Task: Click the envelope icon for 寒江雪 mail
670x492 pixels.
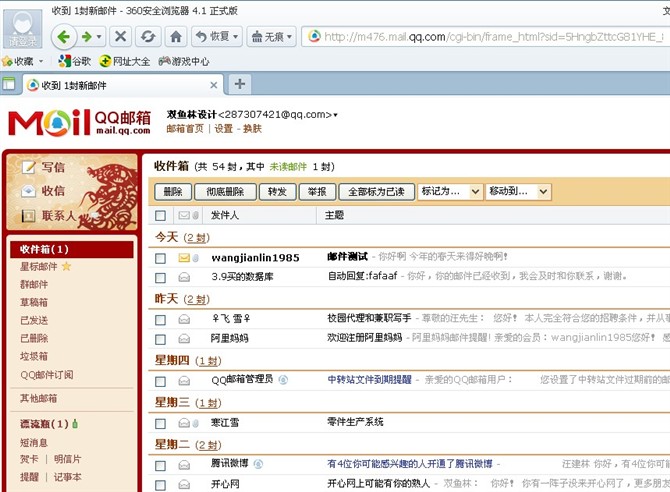Action: click(184, 423)
